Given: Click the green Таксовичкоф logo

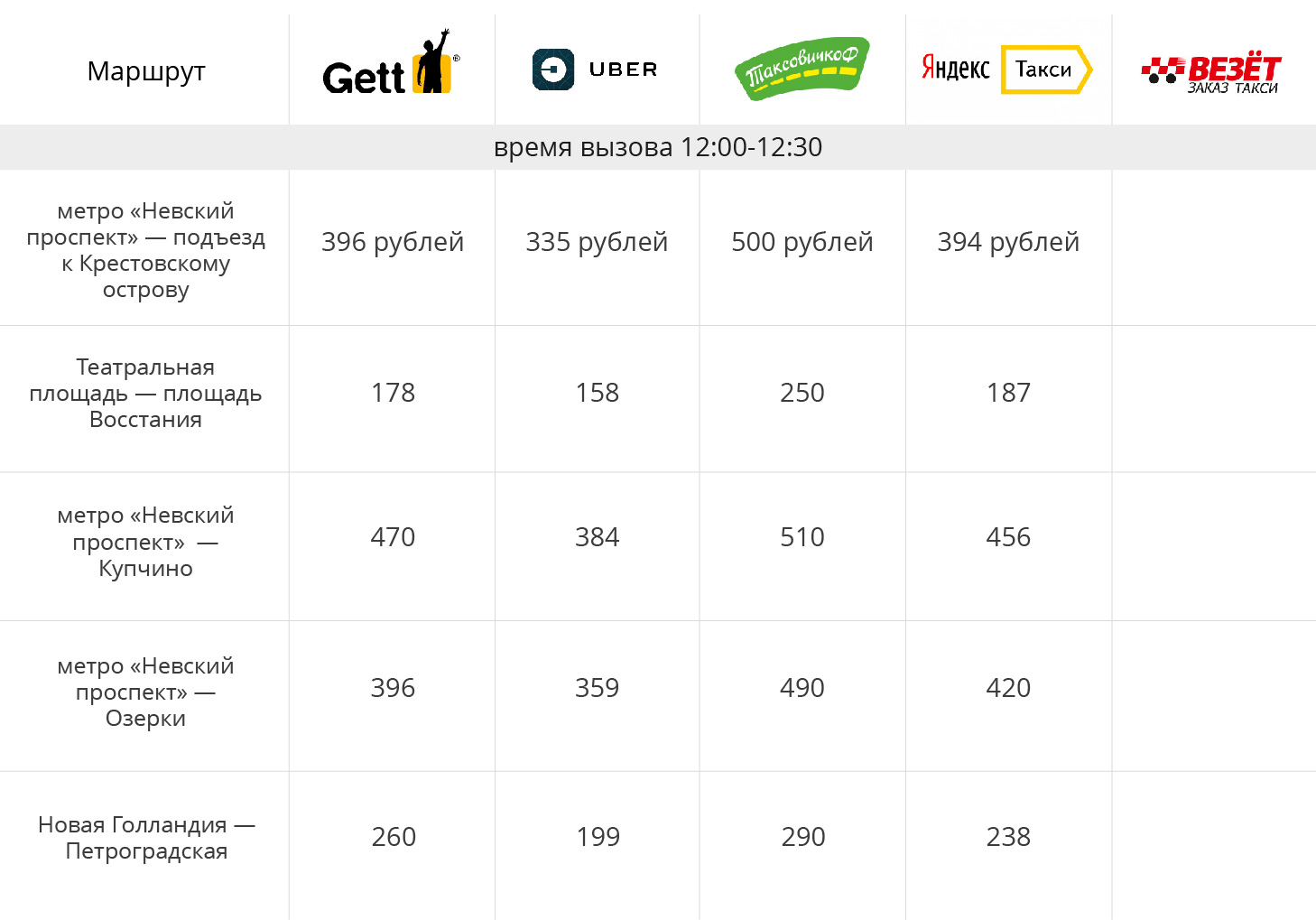Looking at the screenshot, I should pyautogui.click(x=802, y=69).
